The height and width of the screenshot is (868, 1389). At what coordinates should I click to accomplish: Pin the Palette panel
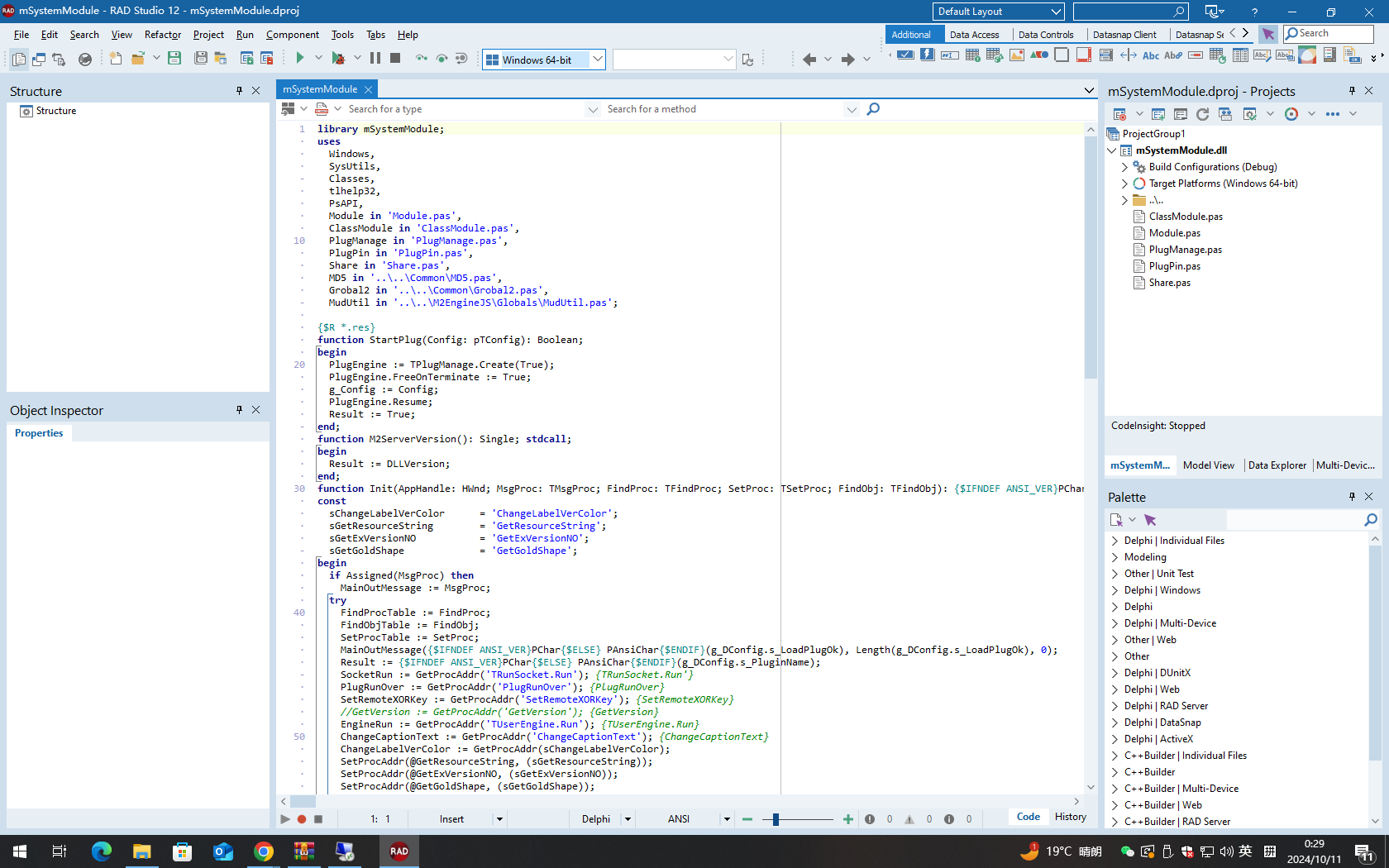1353,497
